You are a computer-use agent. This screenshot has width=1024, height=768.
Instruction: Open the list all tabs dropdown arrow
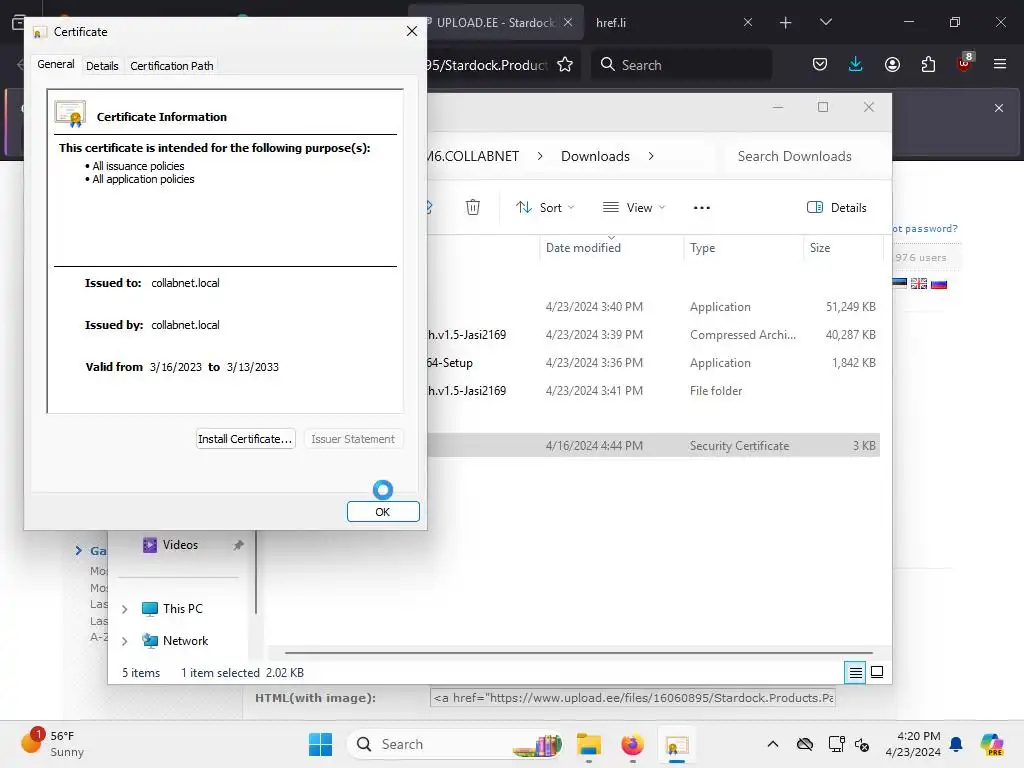coord(825,22)
